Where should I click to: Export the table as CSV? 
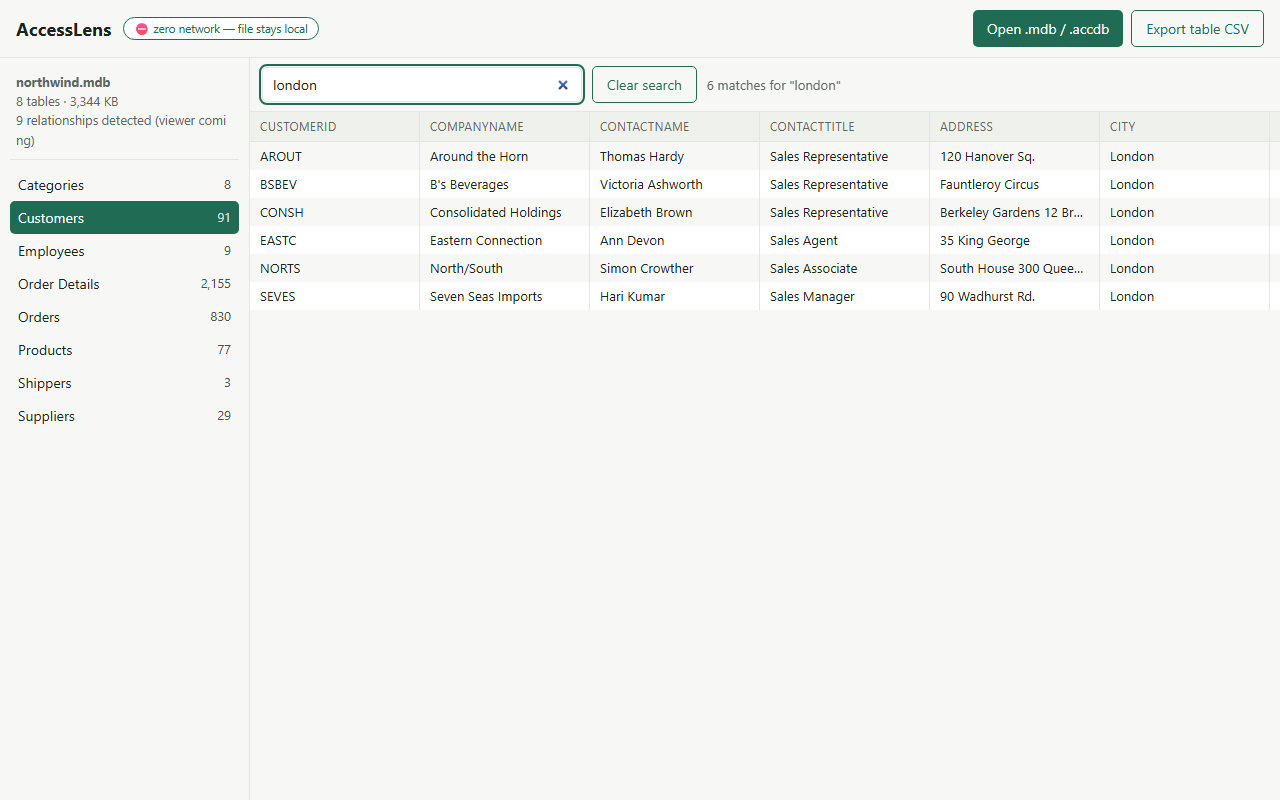click(1197, 29)
